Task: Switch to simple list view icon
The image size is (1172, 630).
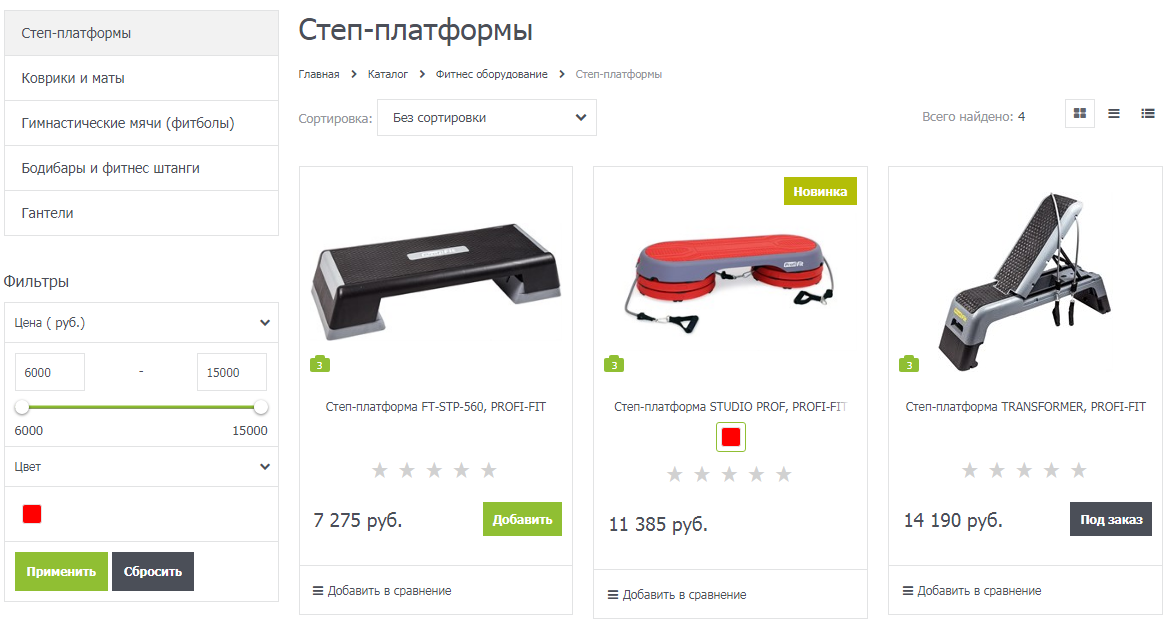Action: 1114,114
